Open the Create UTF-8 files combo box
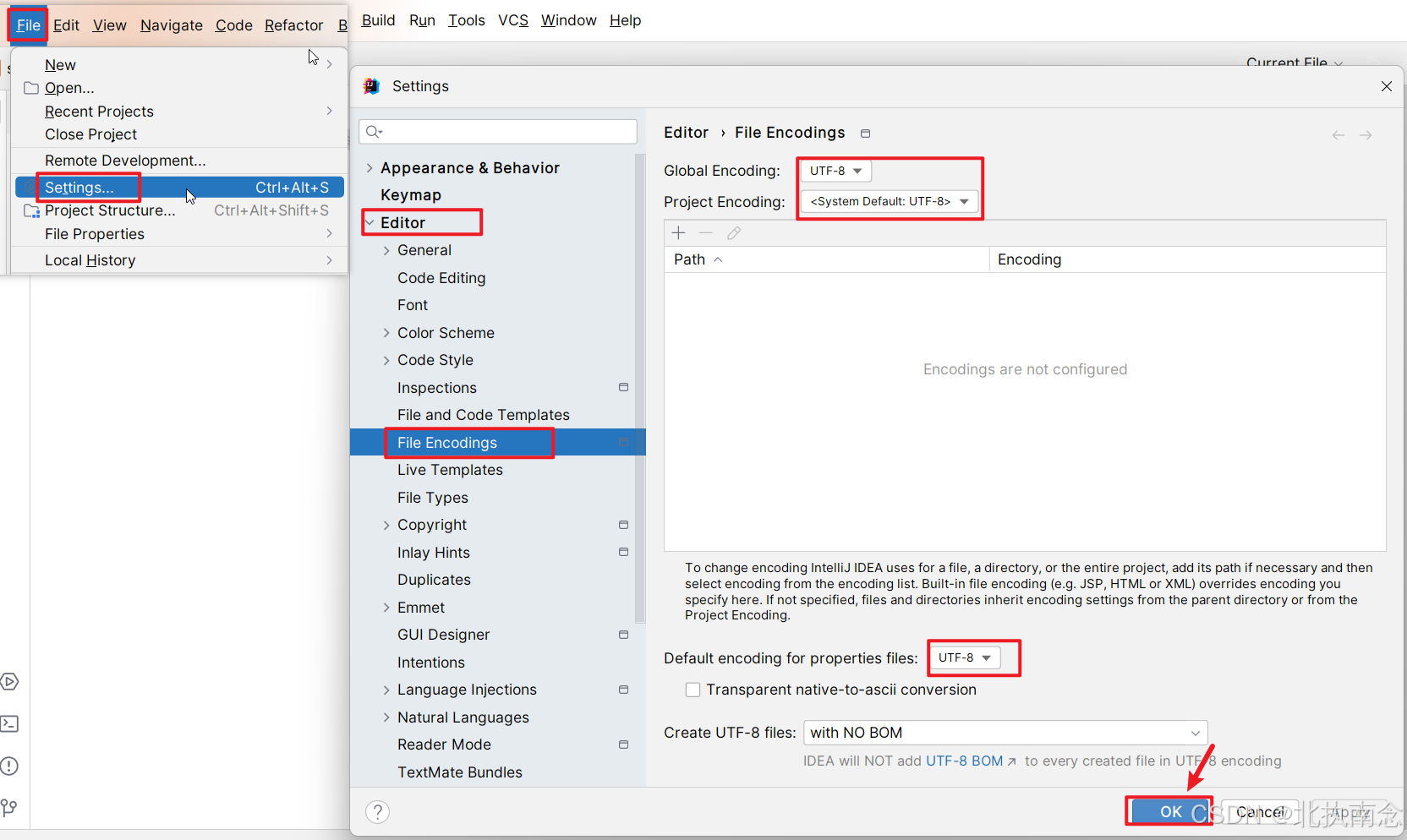This screenshot has width=1407, height=840. [1005, 733]
